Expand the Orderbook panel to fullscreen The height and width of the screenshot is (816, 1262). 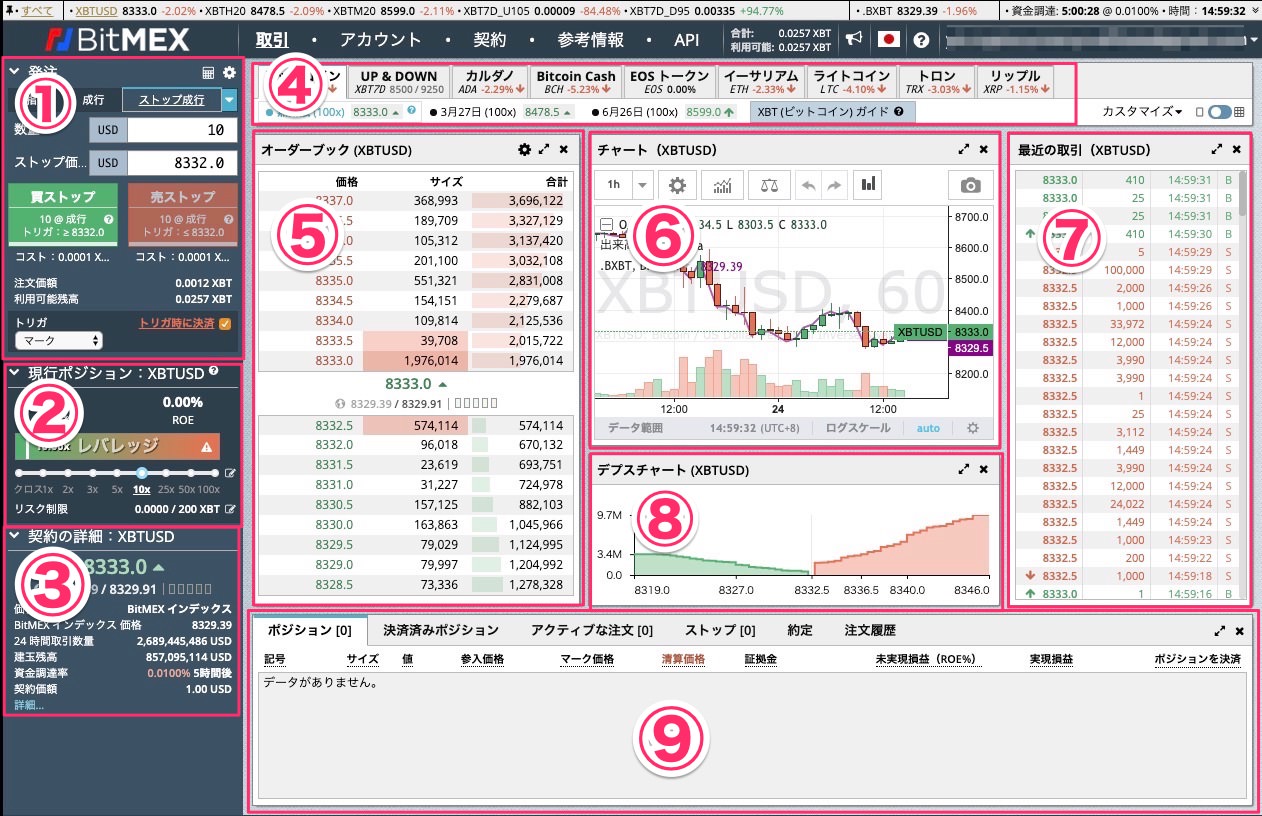click(x=544, y=149)
